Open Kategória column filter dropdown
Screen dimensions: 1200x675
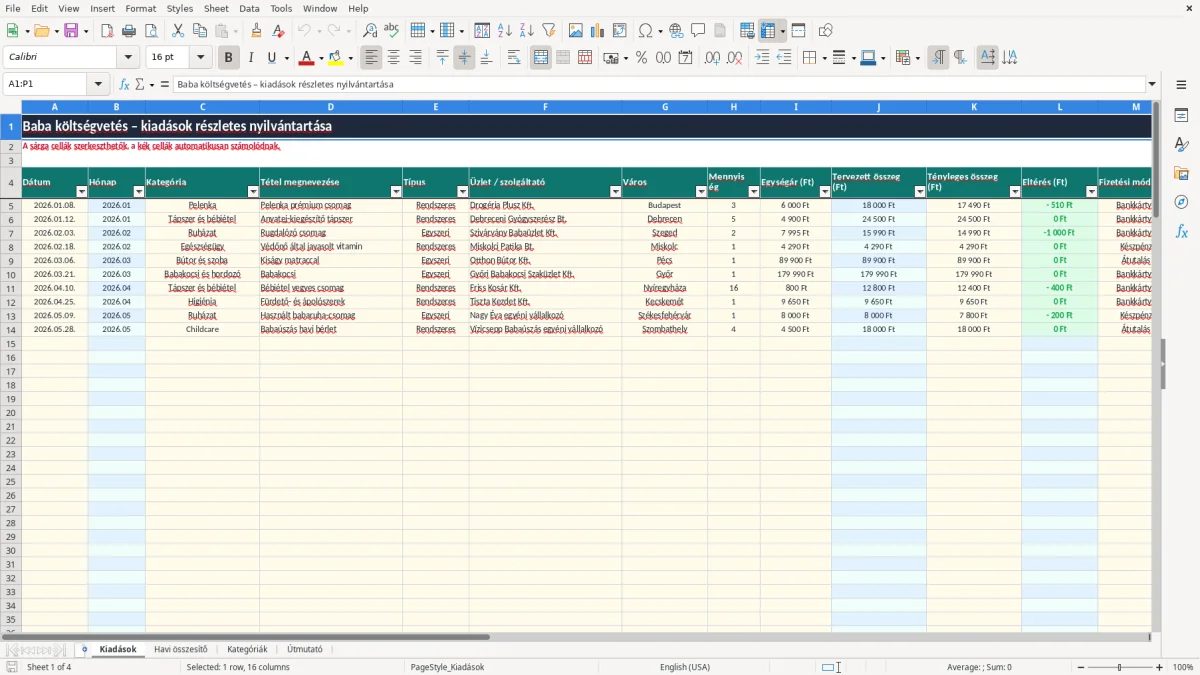click(252, 191)
